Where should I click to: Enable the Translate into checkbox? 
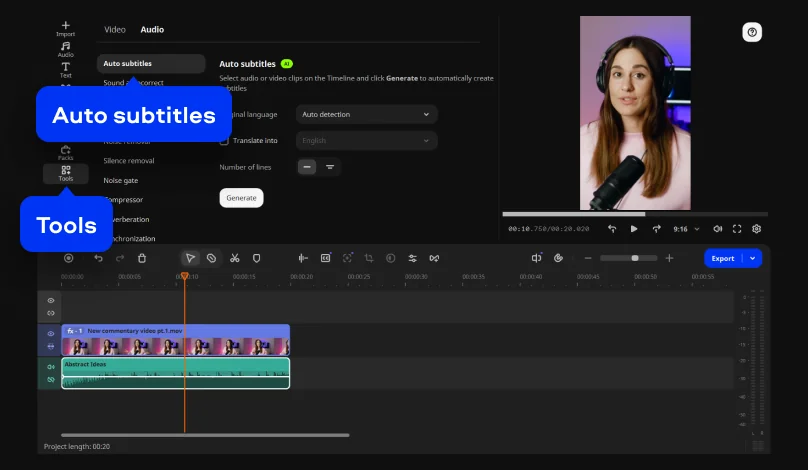pyautogui.click(x=224, y=141)
